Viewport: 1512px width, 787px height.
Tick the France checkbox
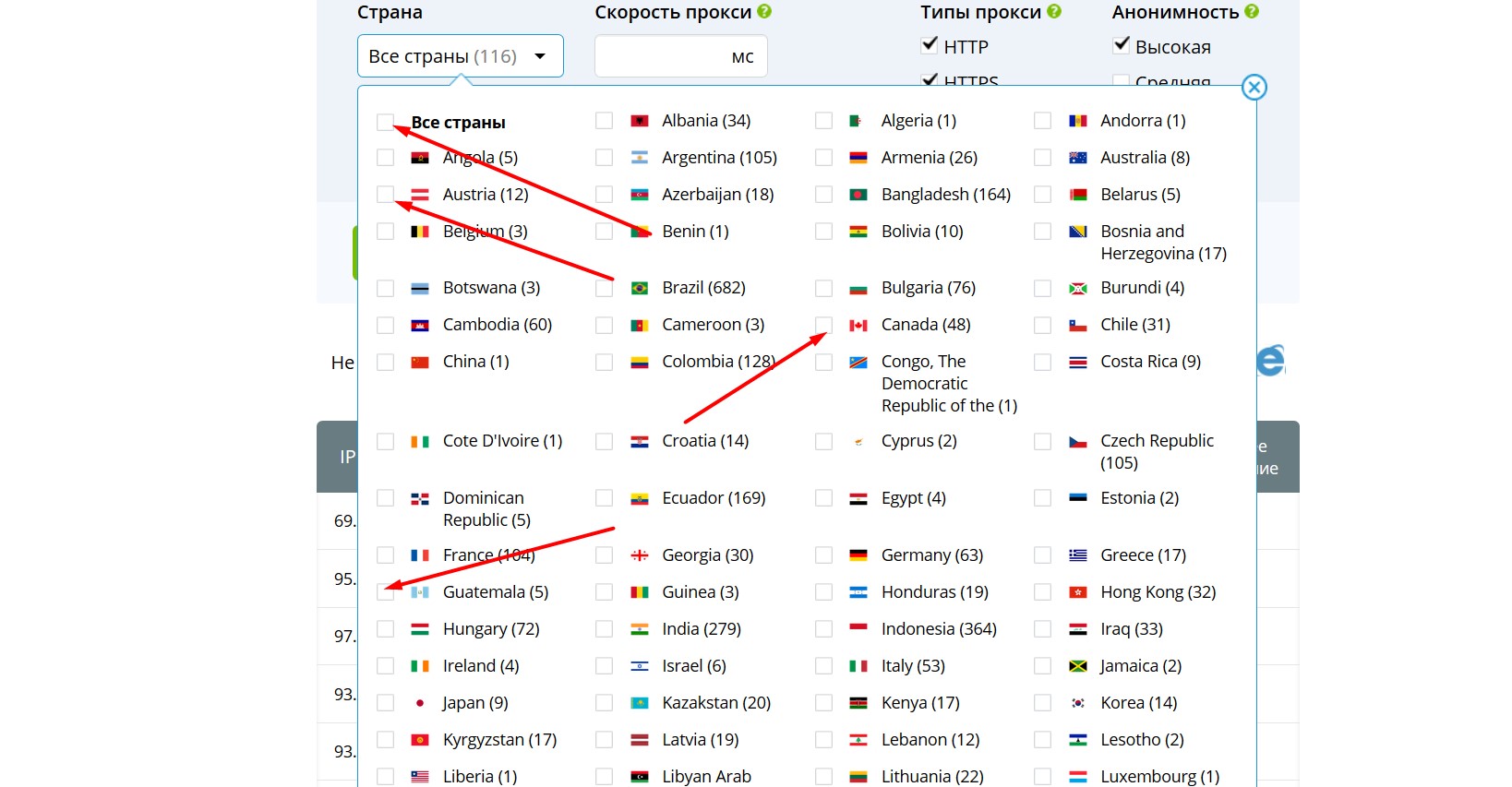tap(386, 555)
